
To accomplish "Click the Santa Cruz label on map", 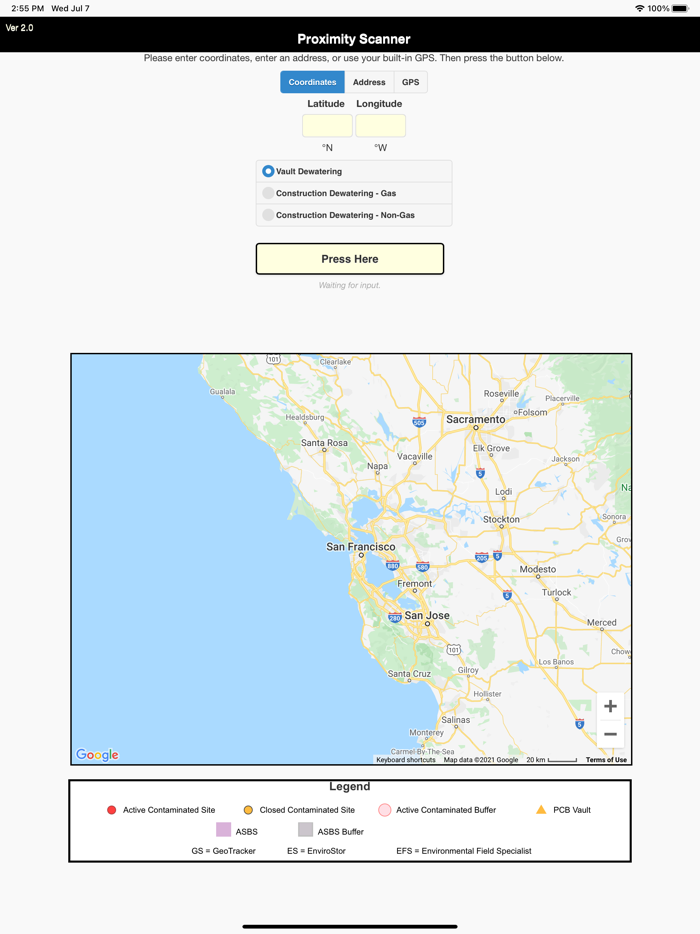I will point(409,674).
